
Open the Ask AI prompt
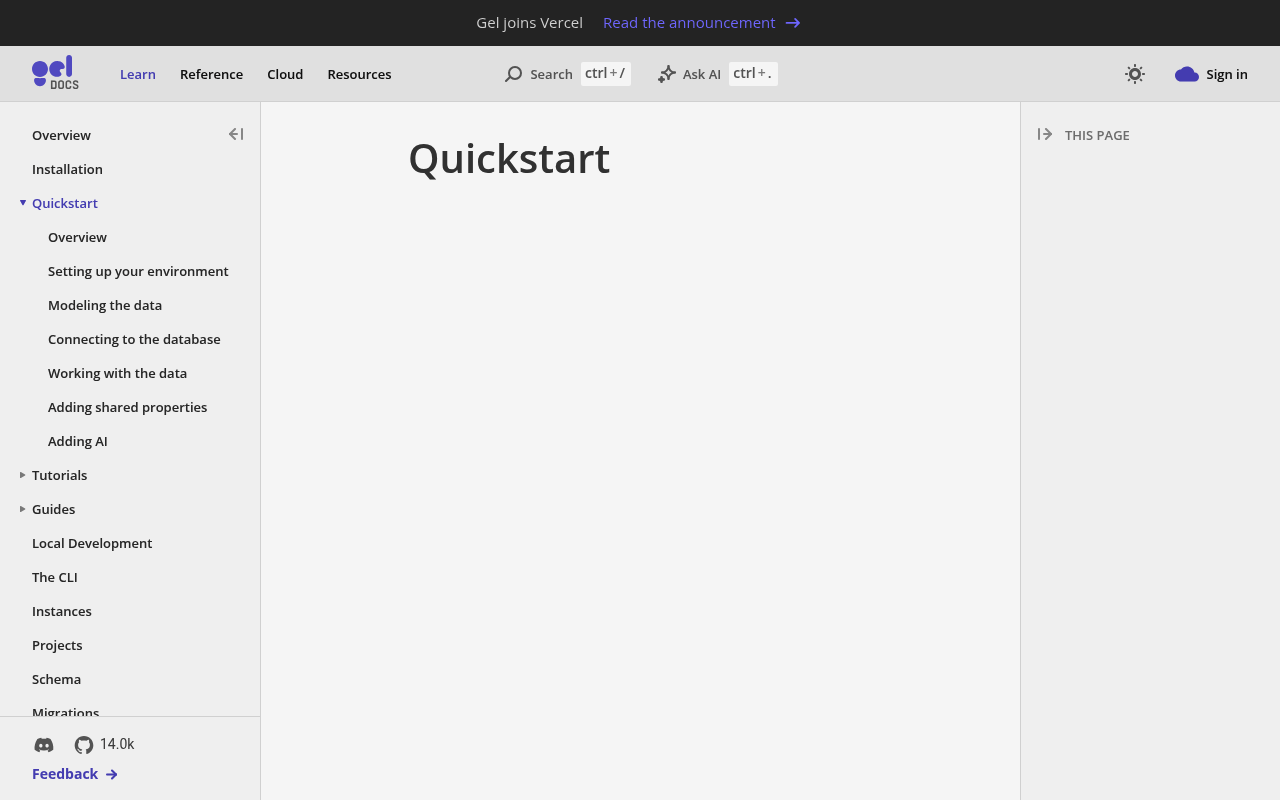coord(717,74)
